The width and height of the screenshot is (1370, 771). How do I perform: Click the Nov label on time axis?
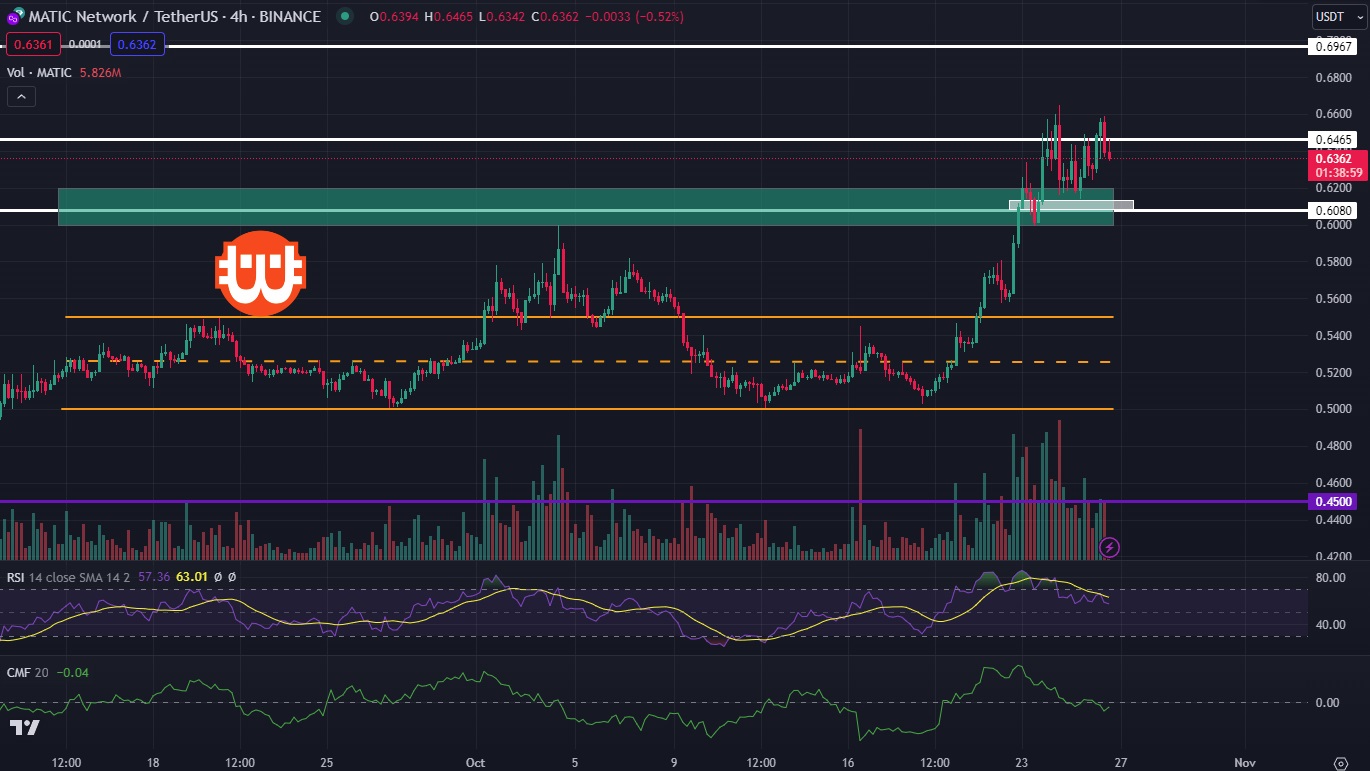point(1244,762)
